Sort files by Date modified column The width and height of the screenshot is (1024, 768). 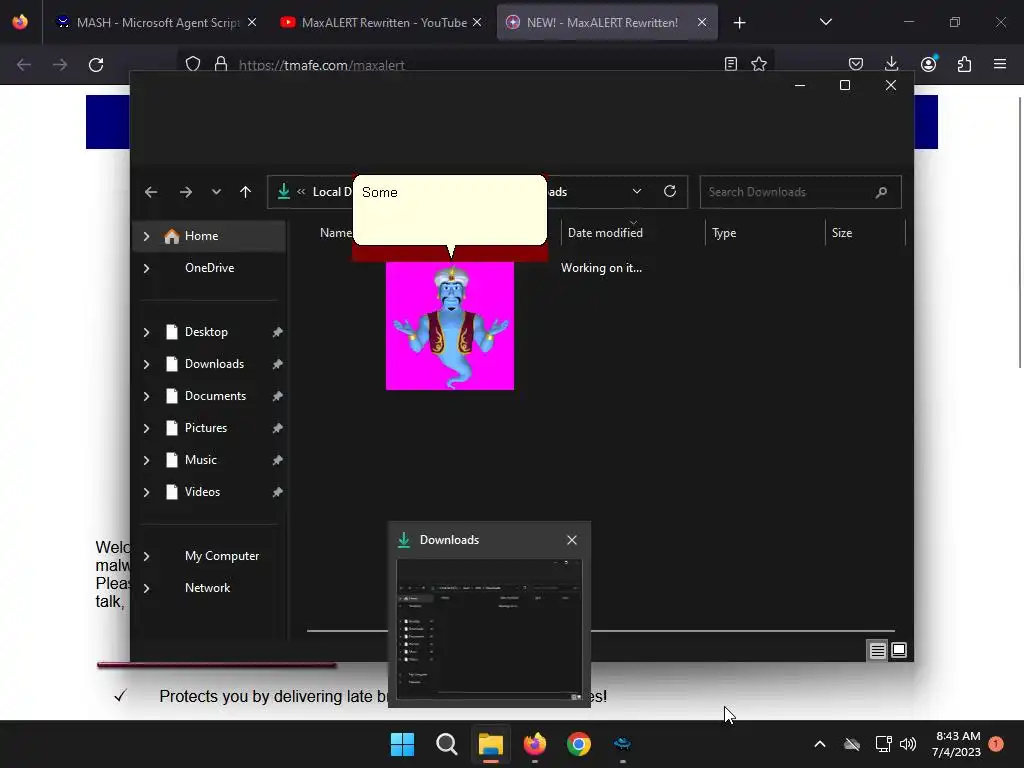(x=632, y=232)
